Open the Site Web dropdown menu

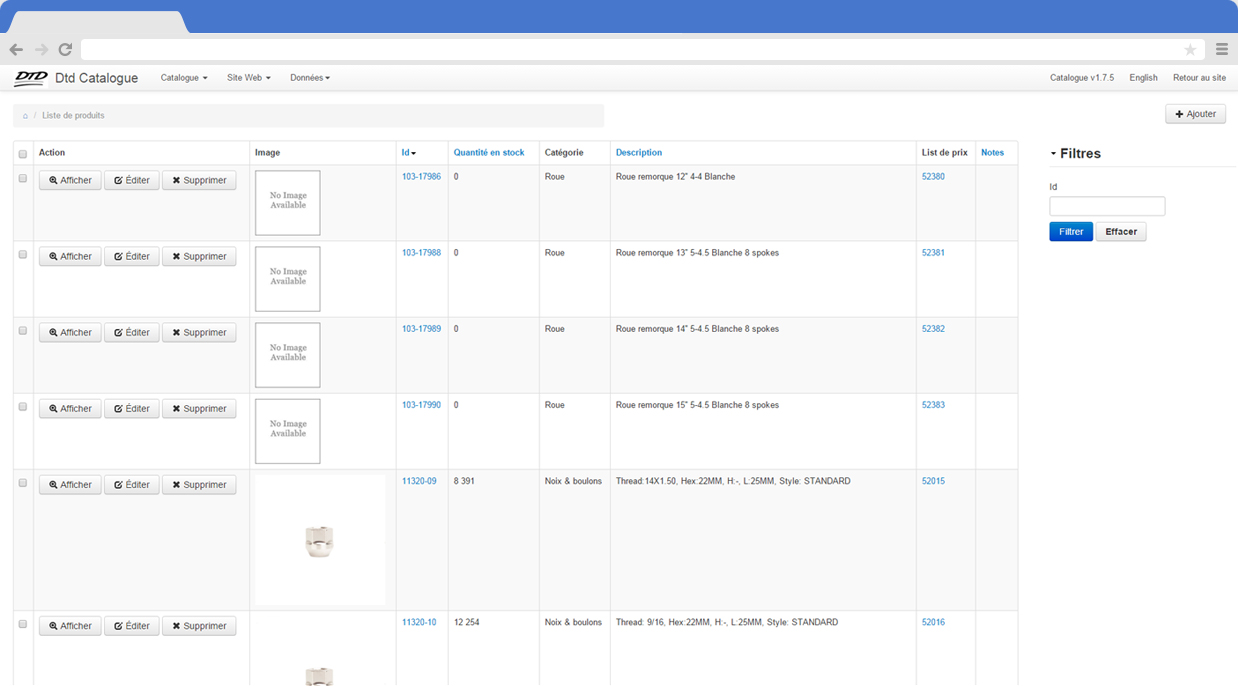[248, 78]
